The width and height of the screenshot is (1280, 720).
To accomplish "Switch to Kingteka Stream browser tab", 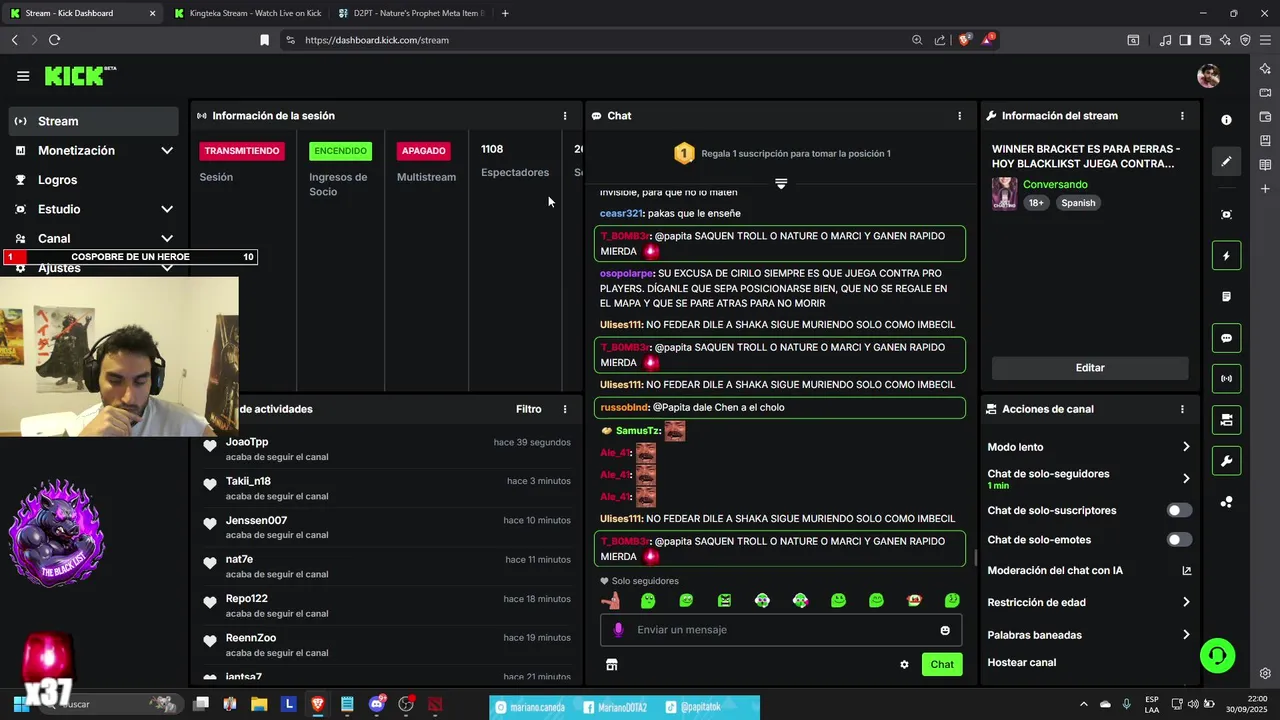I will click(x=246, y=13).
